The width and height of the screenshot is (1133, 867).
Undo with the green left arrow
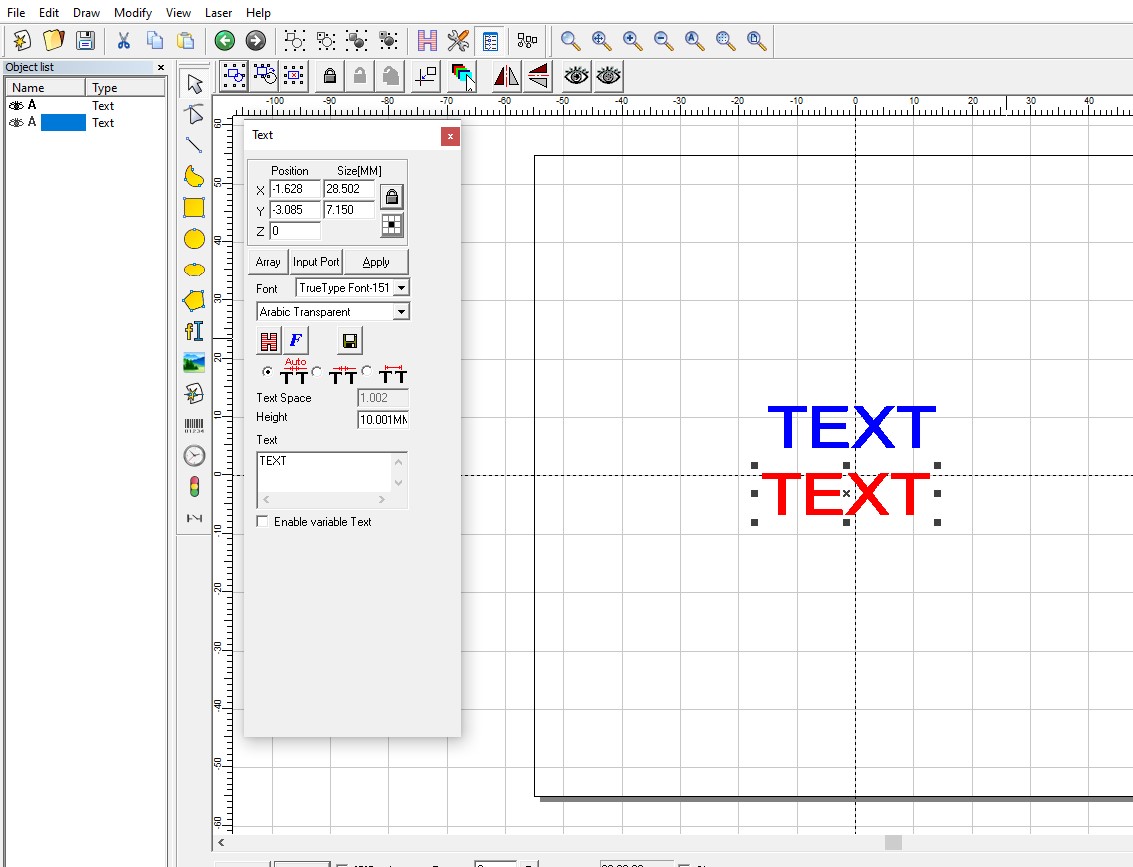(x=225, y=40)
